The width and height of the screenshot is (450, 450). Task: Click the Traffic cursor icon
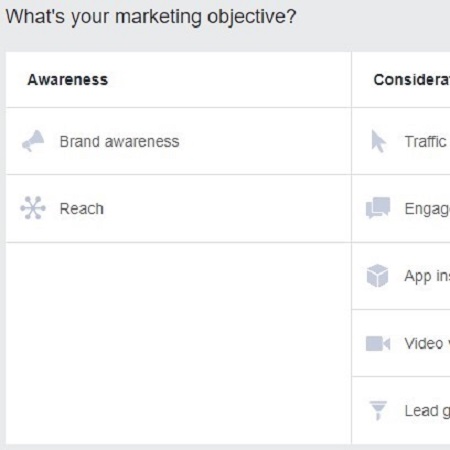pos(379,141)
